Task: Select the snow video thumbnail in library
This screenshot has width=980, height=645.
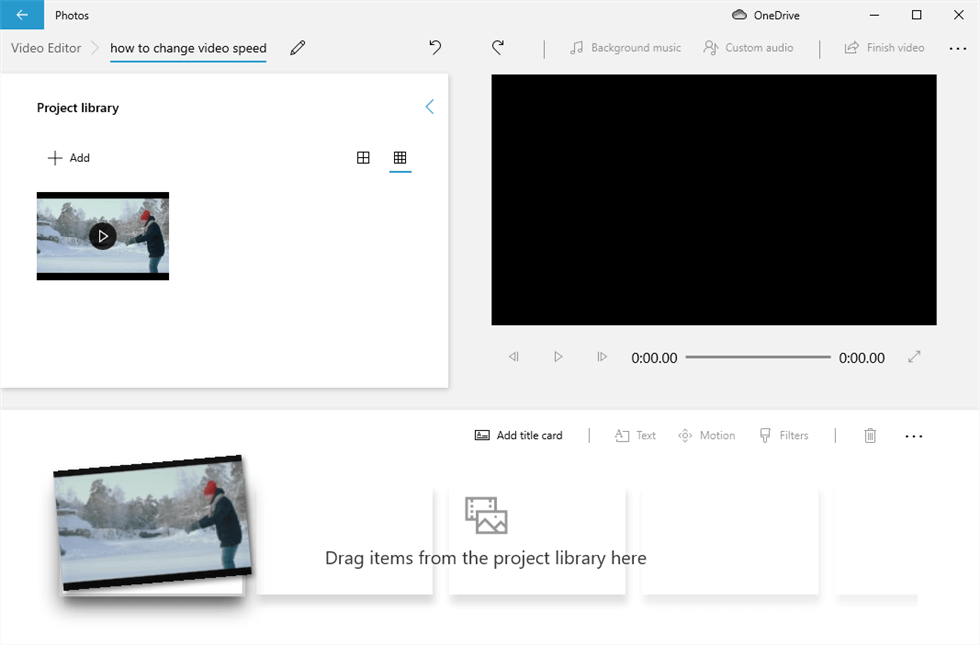Action: click(102, 236)
